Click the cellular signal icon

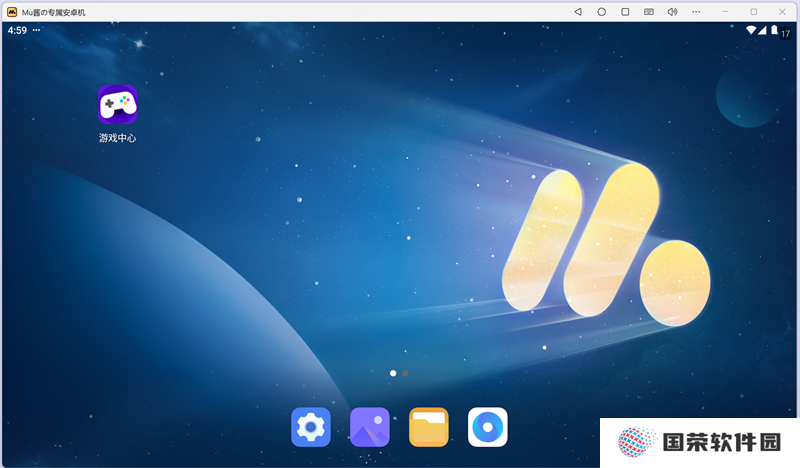pos(762,30)
